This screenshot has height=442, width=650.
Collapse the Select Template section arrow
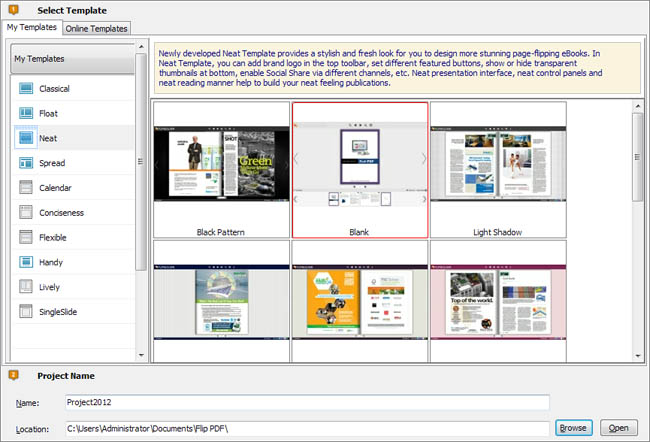pyautogui.click(x=13, y=9)
